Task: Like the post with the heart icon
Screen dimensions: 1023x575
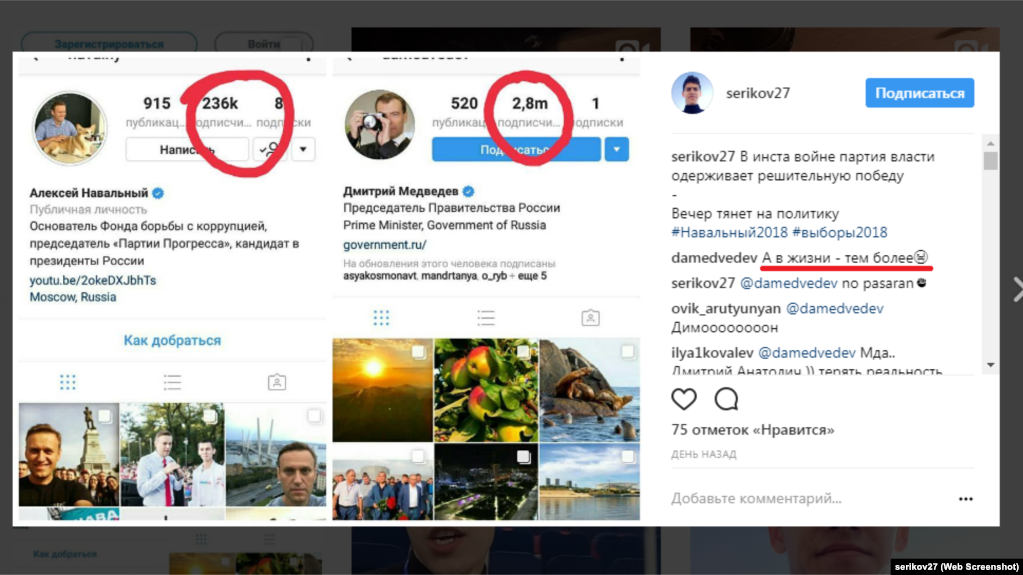Action: (x=684, y=399)
